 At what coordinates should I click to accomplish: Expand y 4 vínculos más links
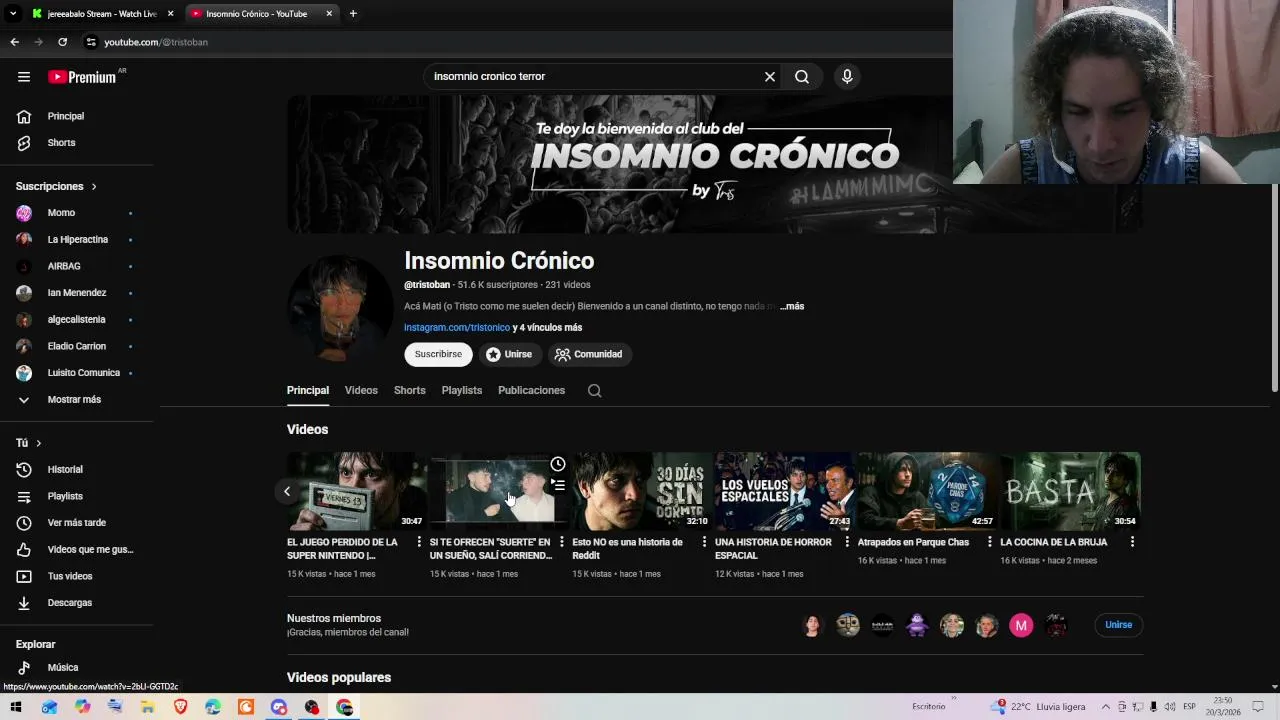pyautogui.click(x=547, y=328)
